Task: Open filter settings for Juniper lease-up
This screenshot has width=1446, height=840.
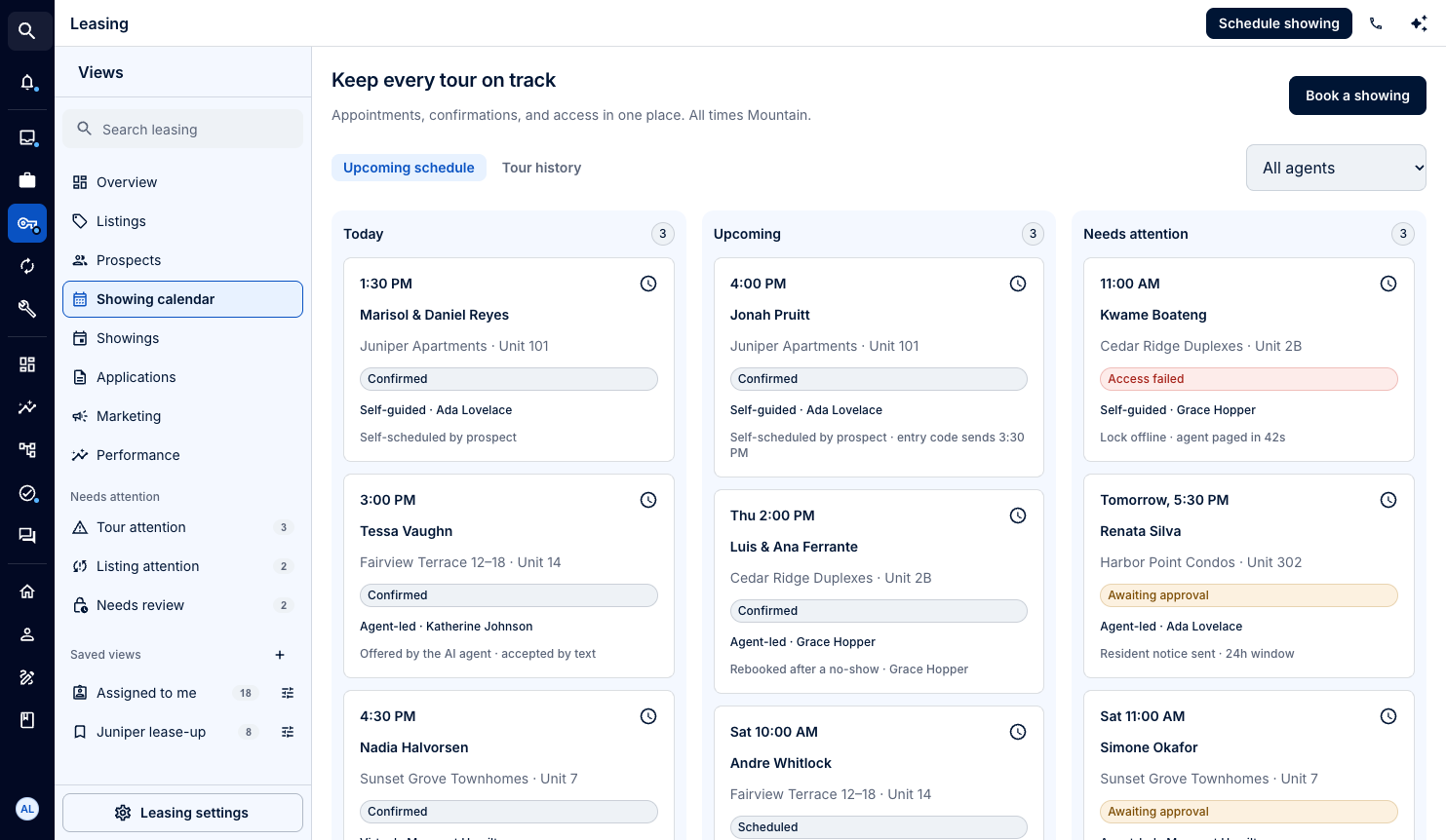Action: pyautogui.click(x=288, y=732)
